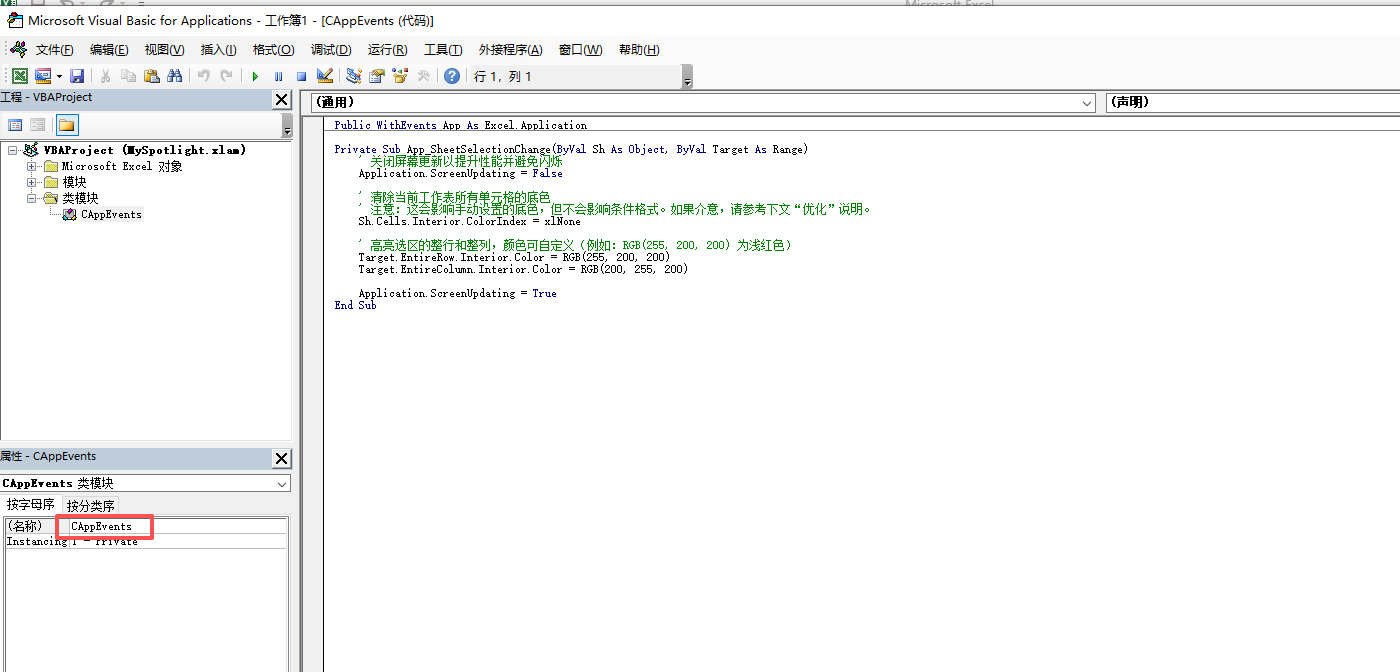Image resolution: width=1400 pixels, height=672 pixels.
Task: Open the 编辑(E) menu
Action: pos(109,50)
